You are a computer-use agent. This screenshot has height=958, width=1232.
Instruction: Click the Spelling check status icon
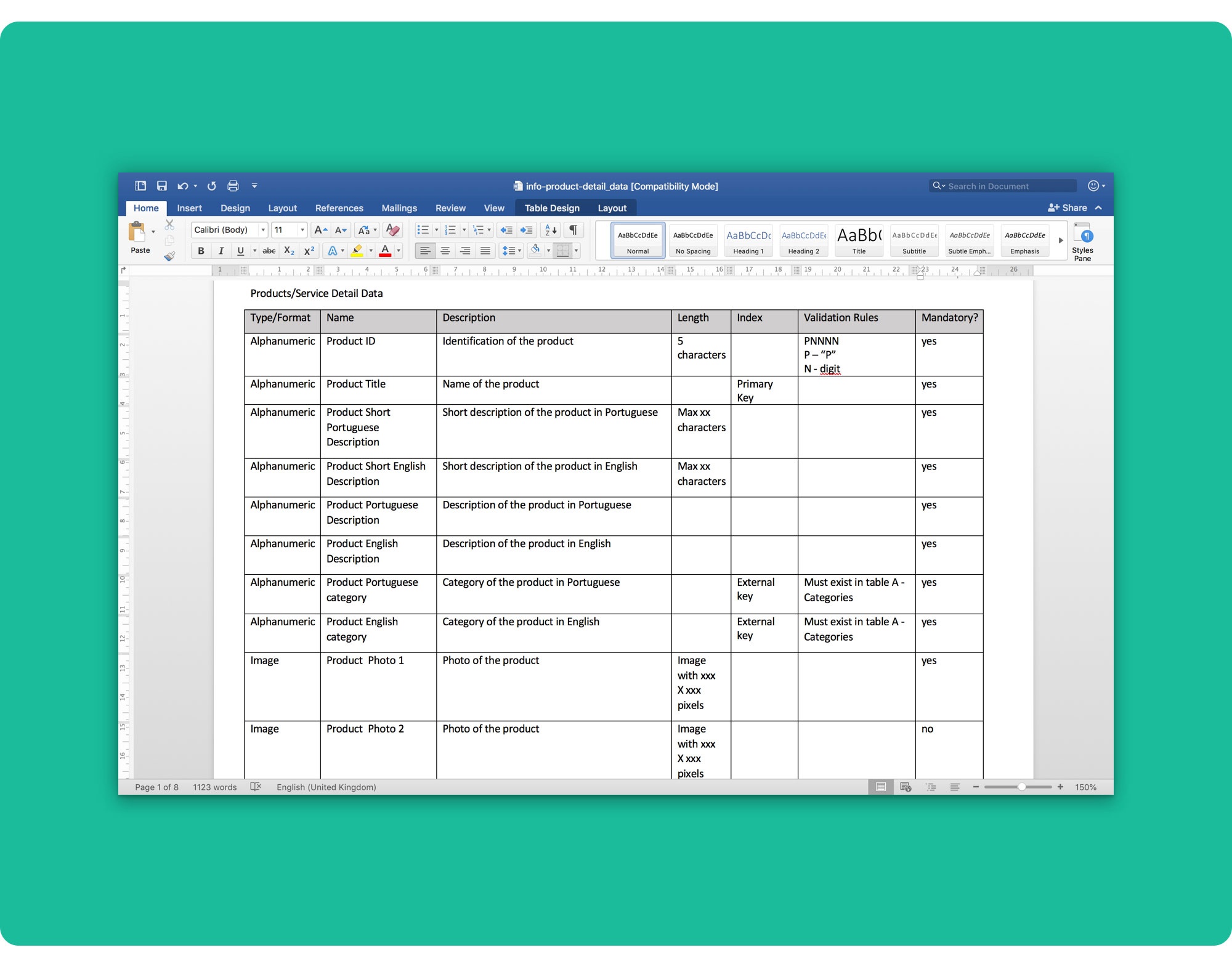click(x=256, y=787)
